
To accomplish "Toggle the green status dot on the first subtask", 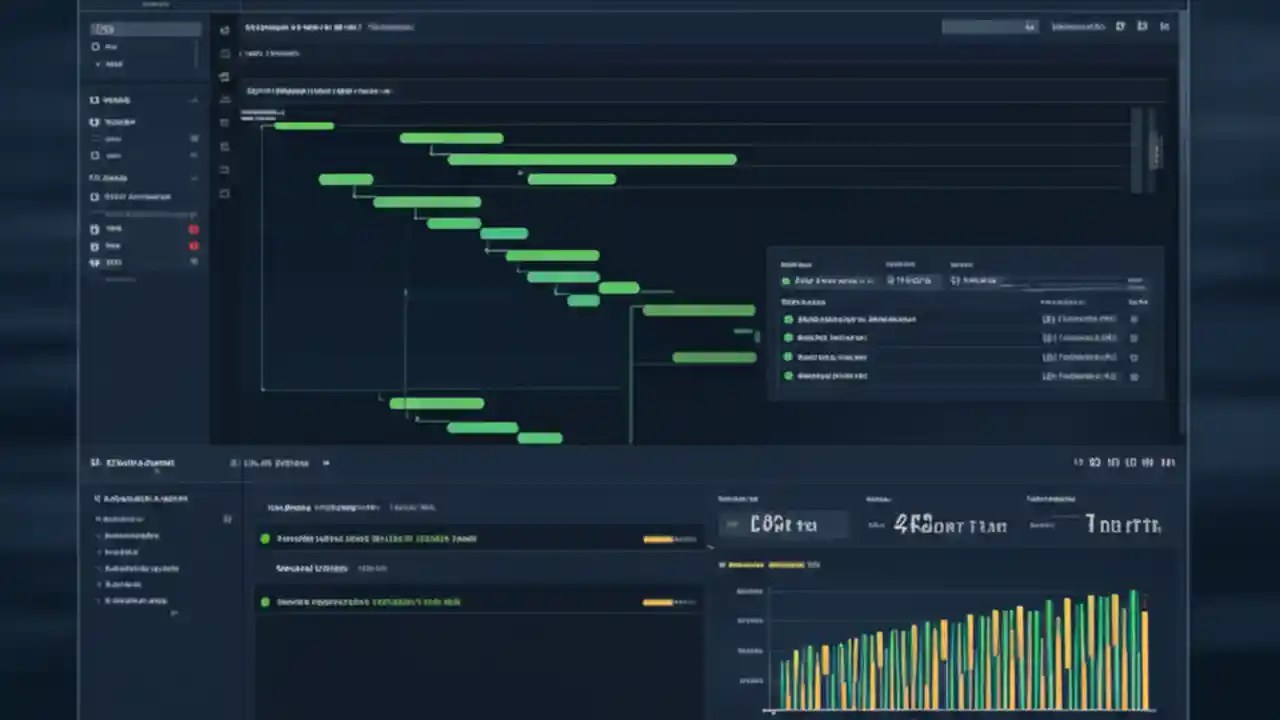I will pyautogui.click(x=789, y=319).
